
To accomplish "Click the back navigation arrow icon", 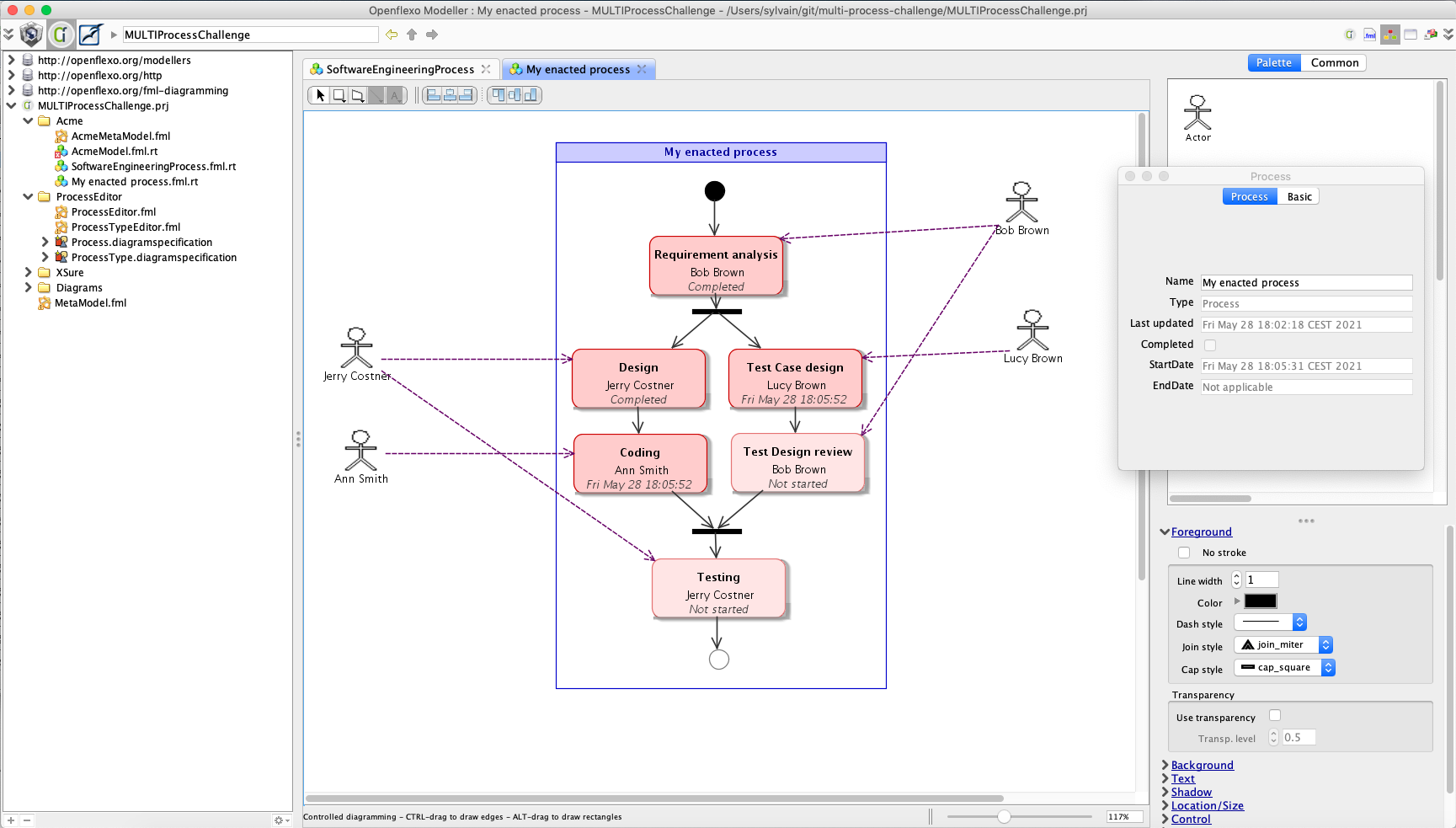I will tap(392, 35).
